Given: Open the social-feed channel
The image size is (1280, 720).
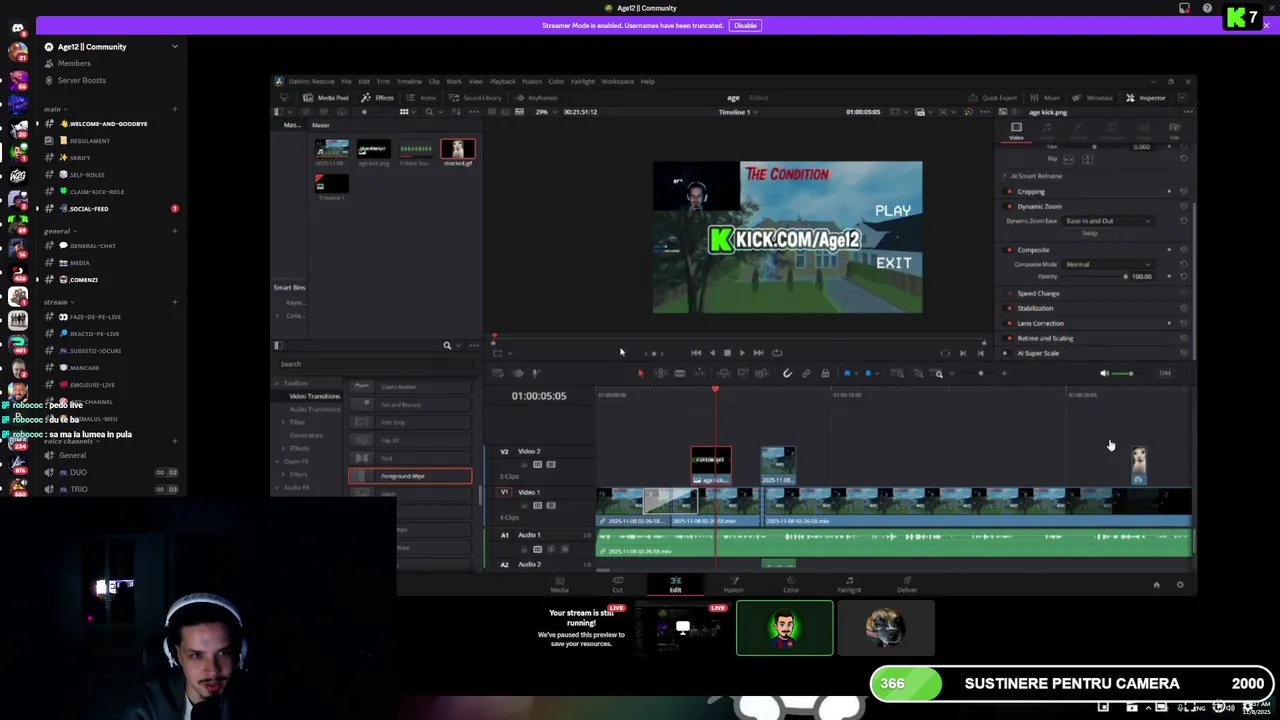Looking at the screenshot, I should [x=89, y=209].
